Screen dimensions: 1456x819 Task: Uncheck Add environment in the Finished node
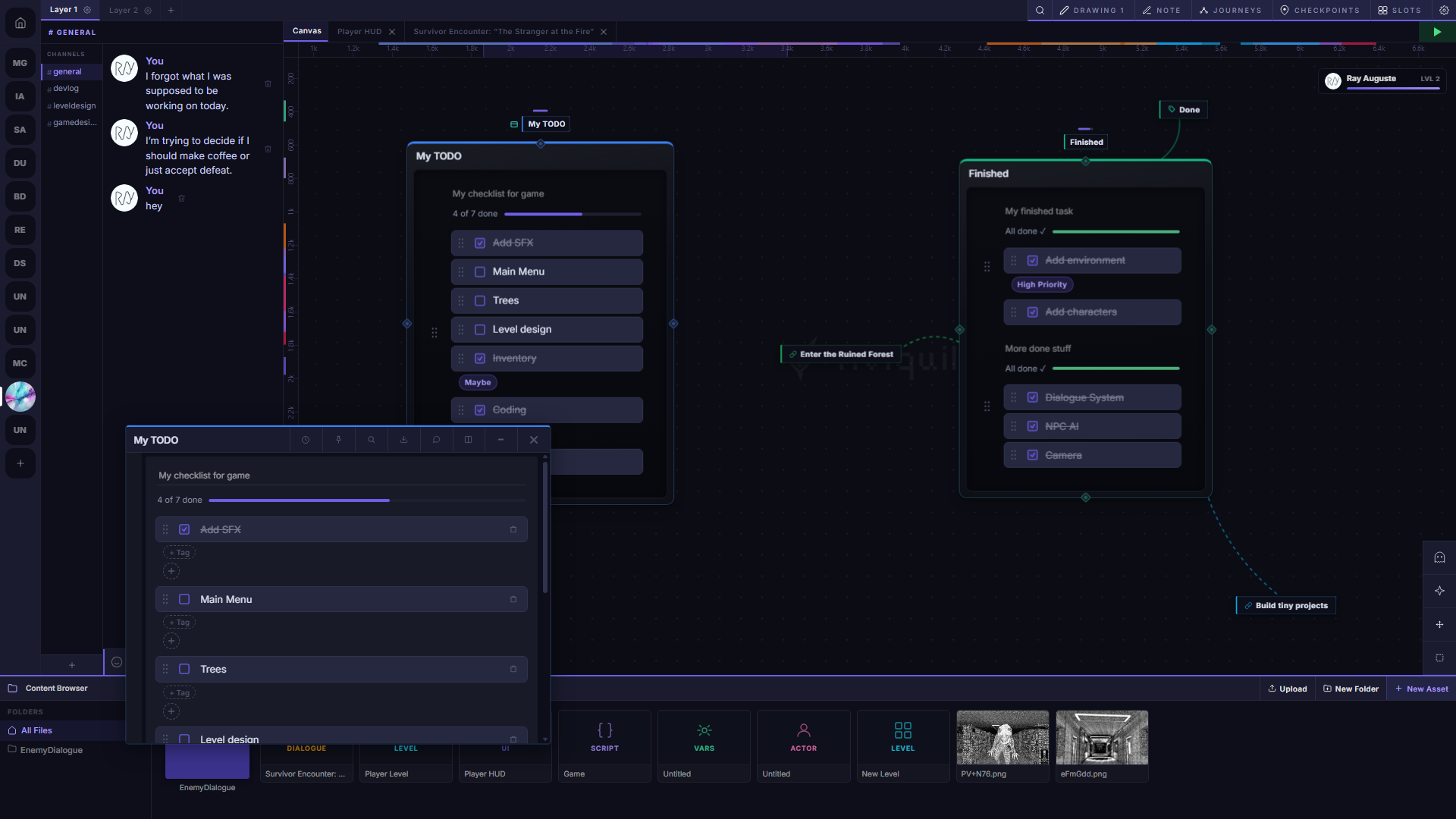coord(1033,261)
